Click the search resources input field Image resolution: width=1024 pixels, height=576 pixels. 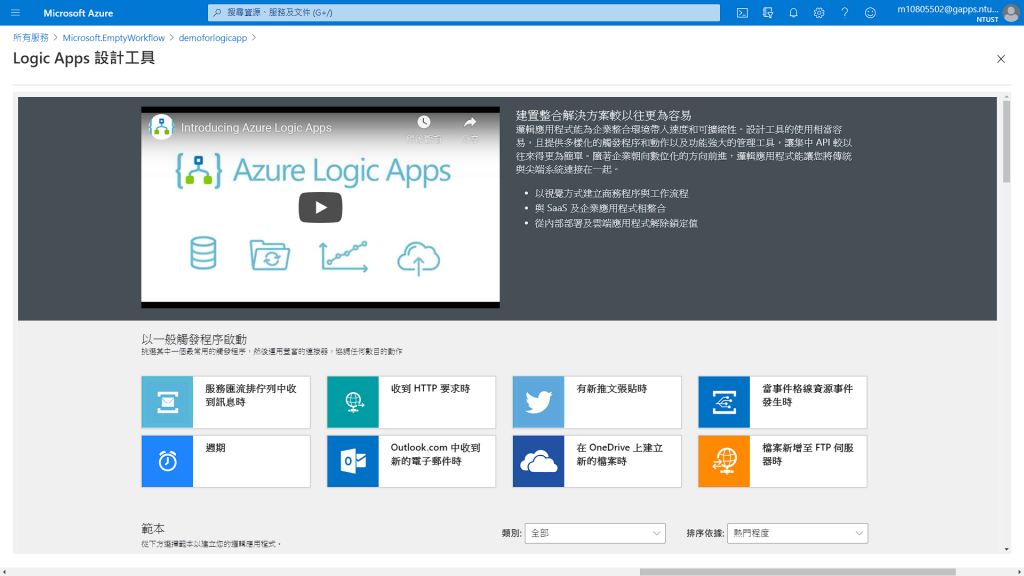[x=464, y=12]
